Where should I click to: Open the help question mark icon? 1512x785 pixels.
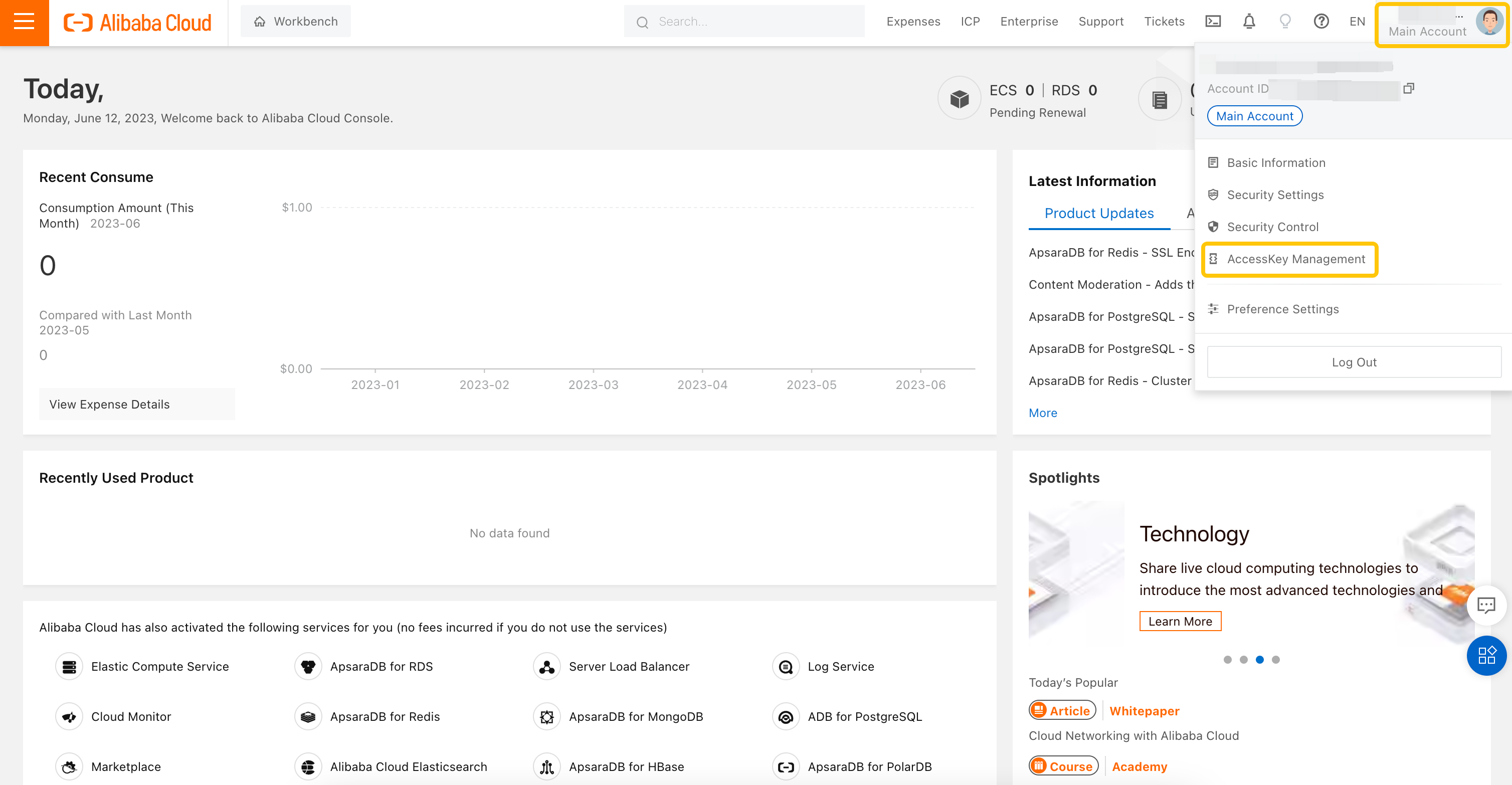[1320, 22]
